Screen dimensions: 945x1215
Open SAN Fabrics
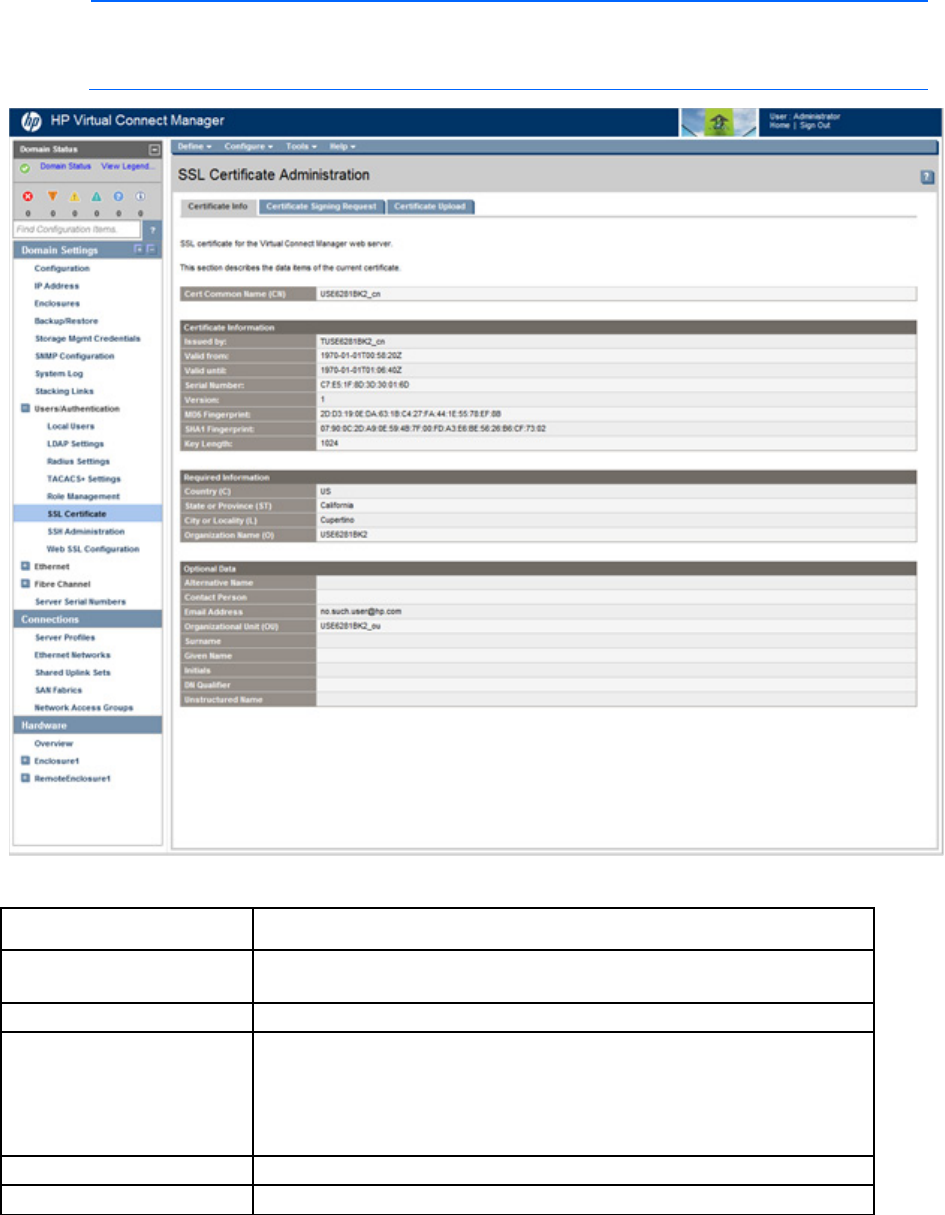[x=60, y=690]
